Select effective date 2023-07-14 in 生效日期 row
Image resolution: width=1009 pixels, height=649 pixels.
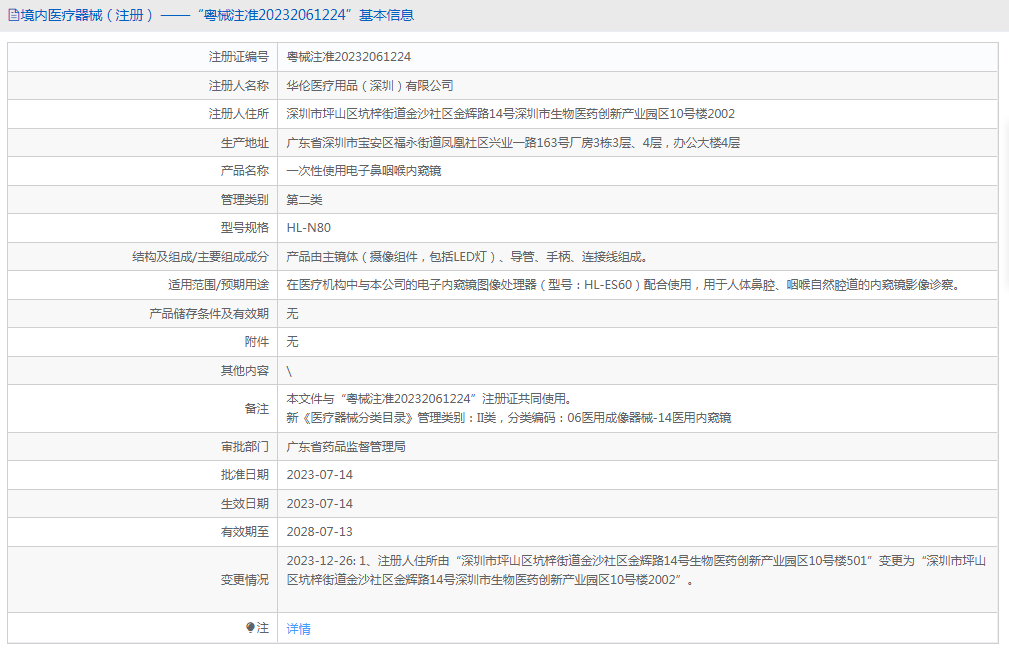coord(320,504)
